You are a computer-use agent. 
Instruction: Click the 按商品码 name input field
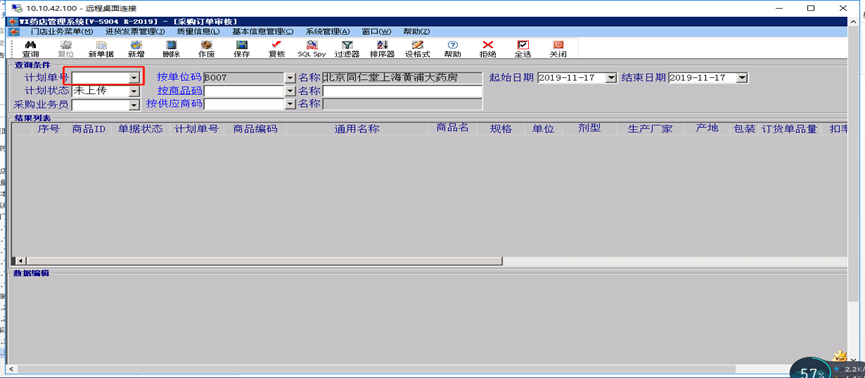[x=402, y=91]
